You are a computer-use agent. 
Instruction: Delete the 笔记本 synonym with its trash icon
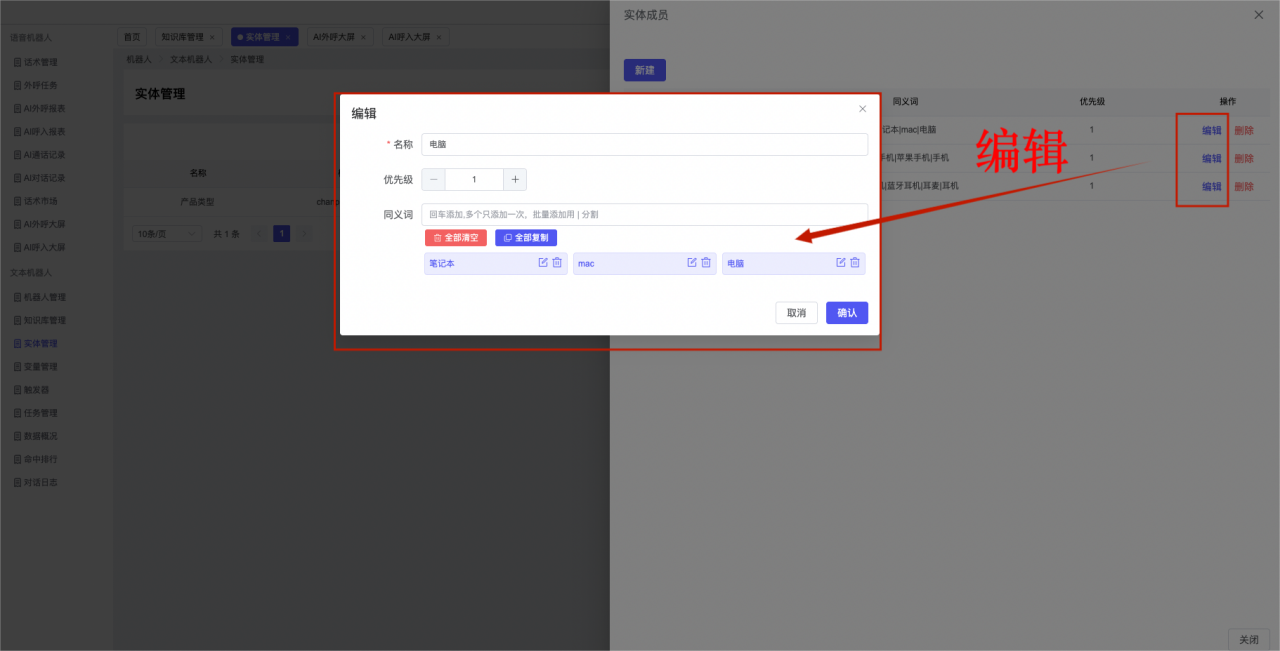click(557, 263)
